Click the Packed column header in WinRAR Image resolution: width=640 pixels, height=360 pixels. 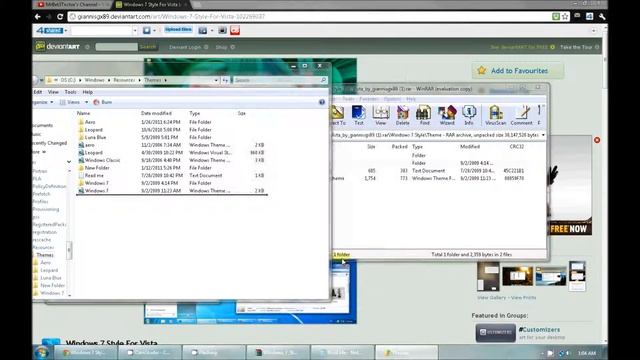point(399,147)
